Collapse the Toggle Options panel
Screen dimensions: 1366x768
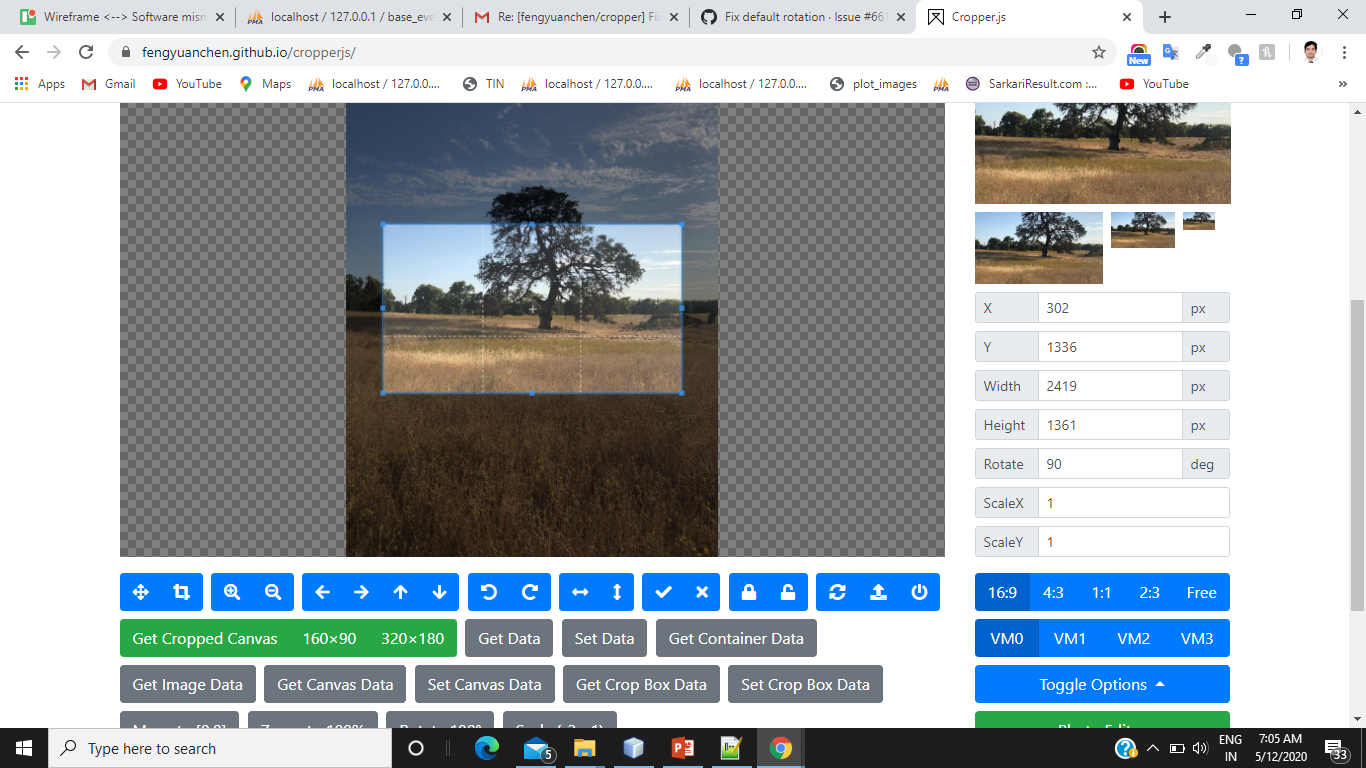[x=1102, y=684]
